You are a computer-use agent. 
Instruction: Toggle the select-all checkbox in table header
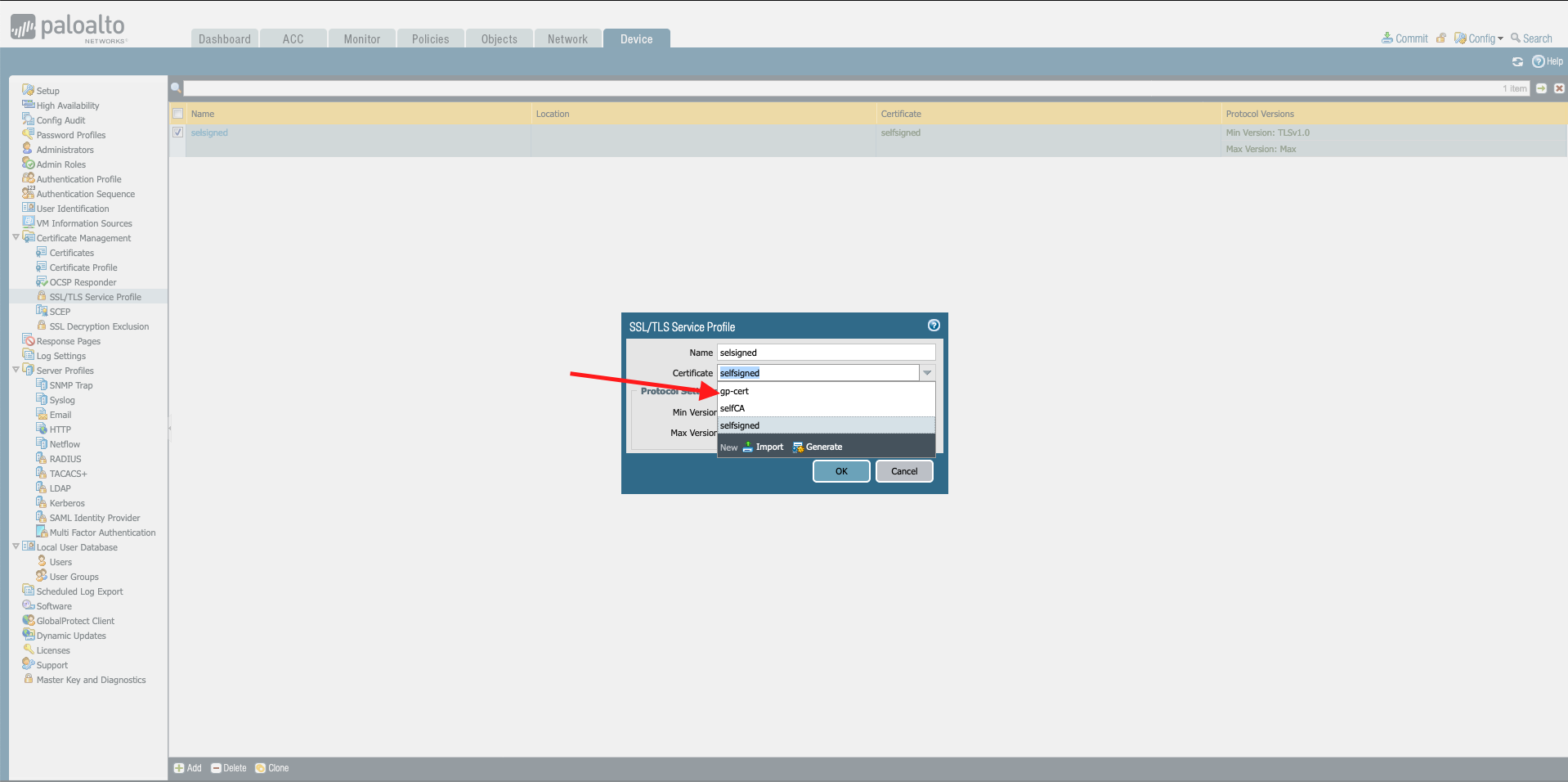coord(177,114)
